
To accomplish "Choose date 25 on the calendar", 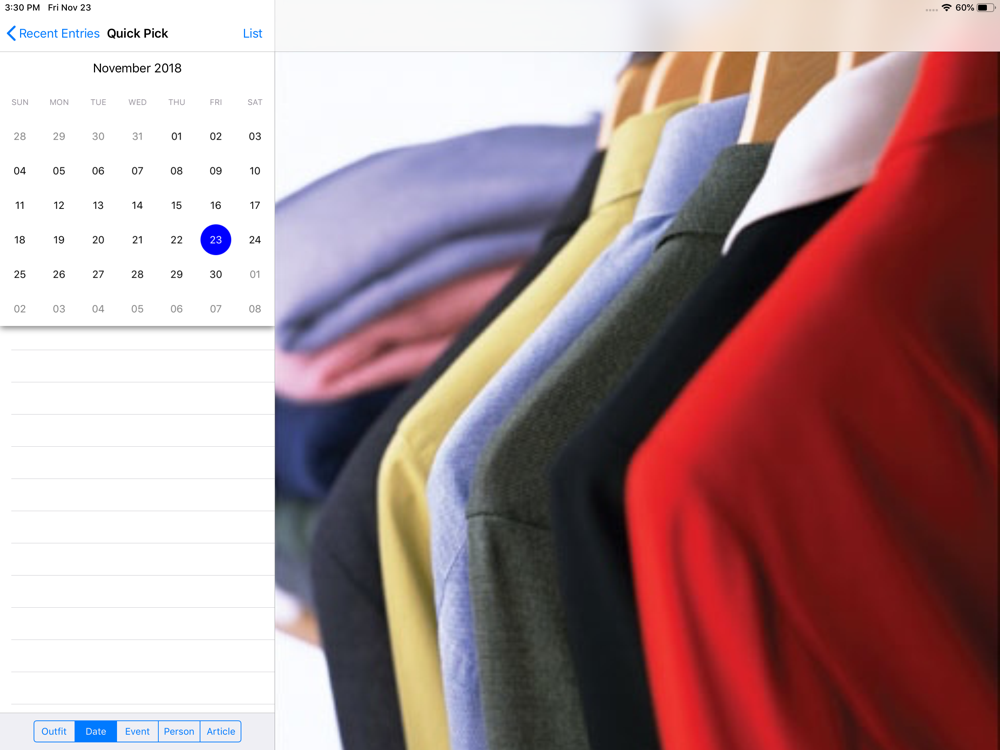I will pos(20,274).
